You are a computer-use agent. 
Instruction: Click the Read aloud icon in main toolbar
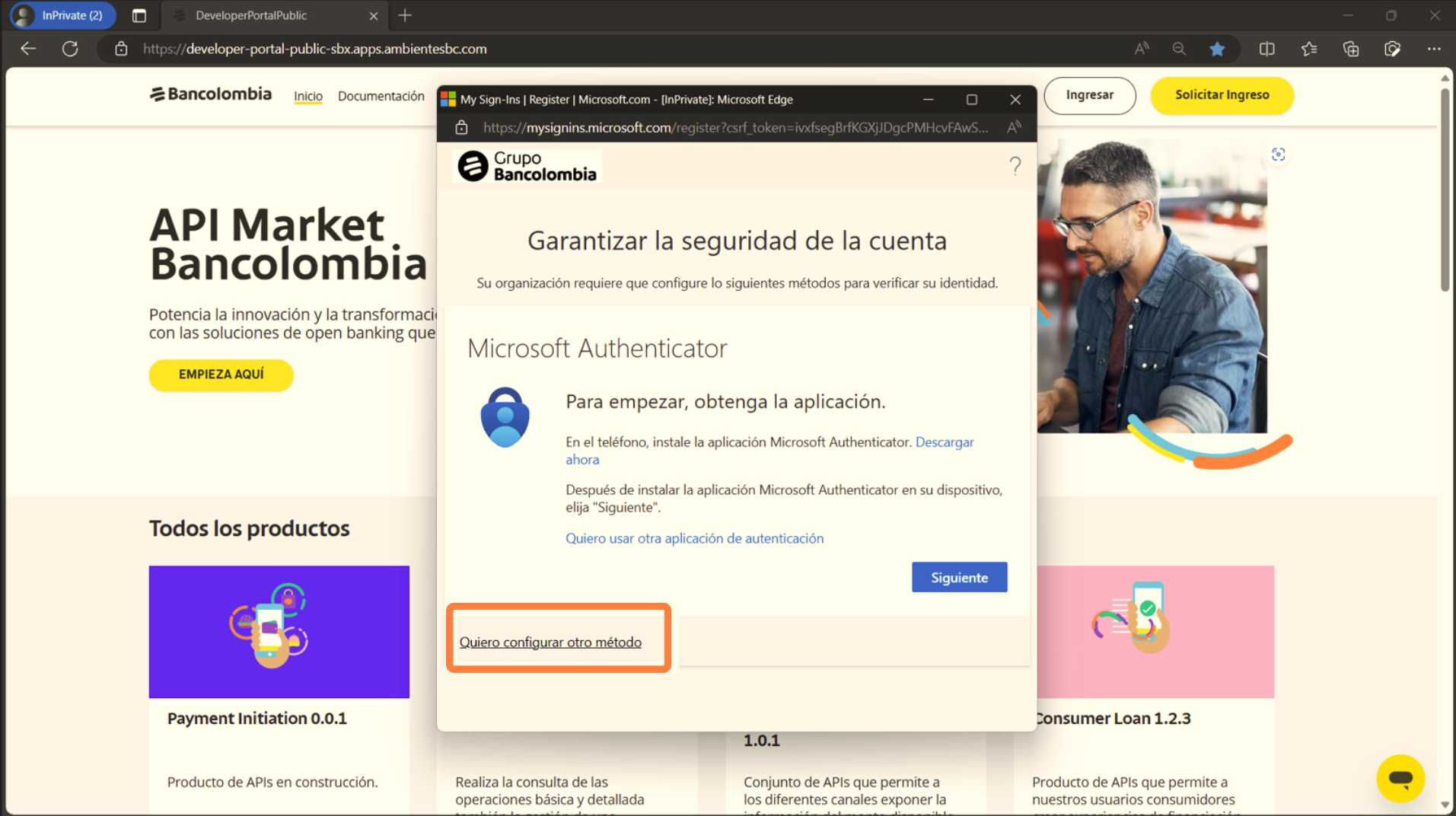coord(1141,49)
